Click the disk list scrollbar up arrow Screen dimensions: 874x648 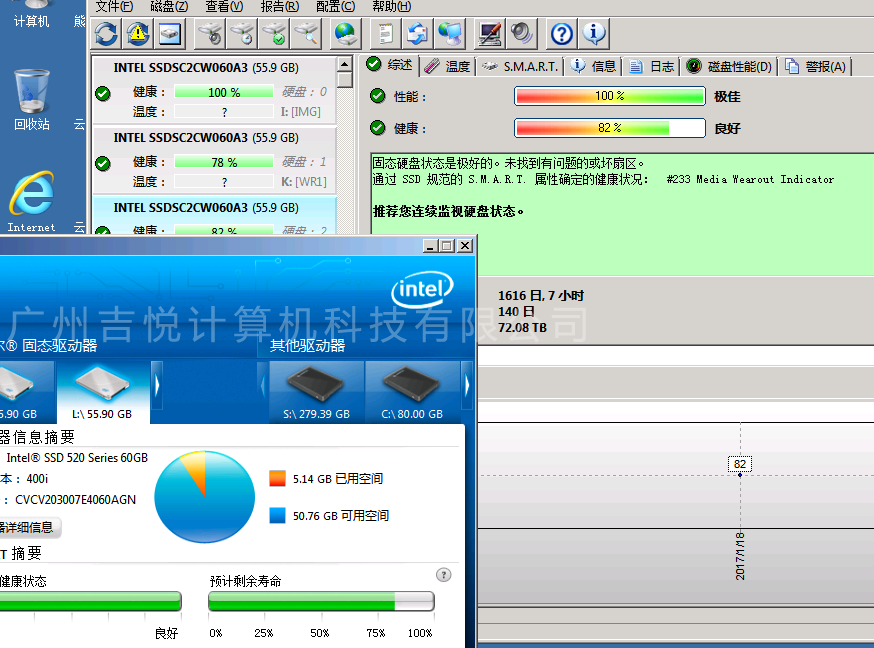344,64
